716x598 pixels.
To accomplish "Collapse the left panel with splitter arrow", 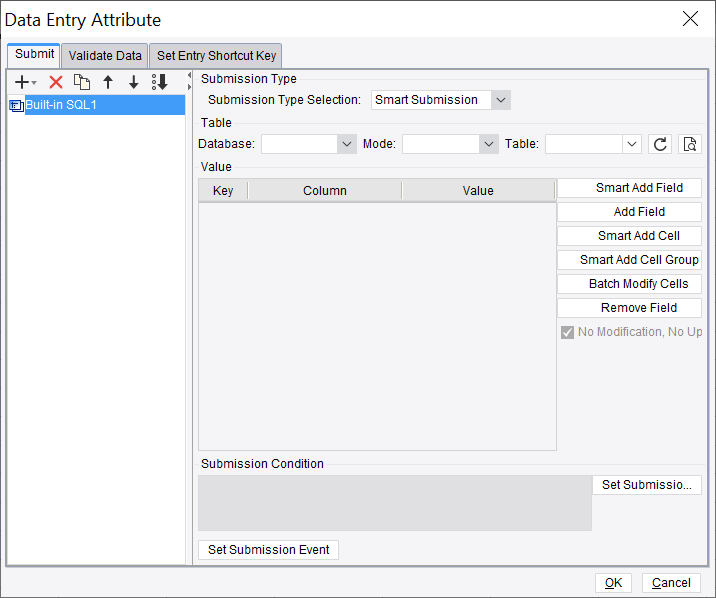I will point(189,75).
